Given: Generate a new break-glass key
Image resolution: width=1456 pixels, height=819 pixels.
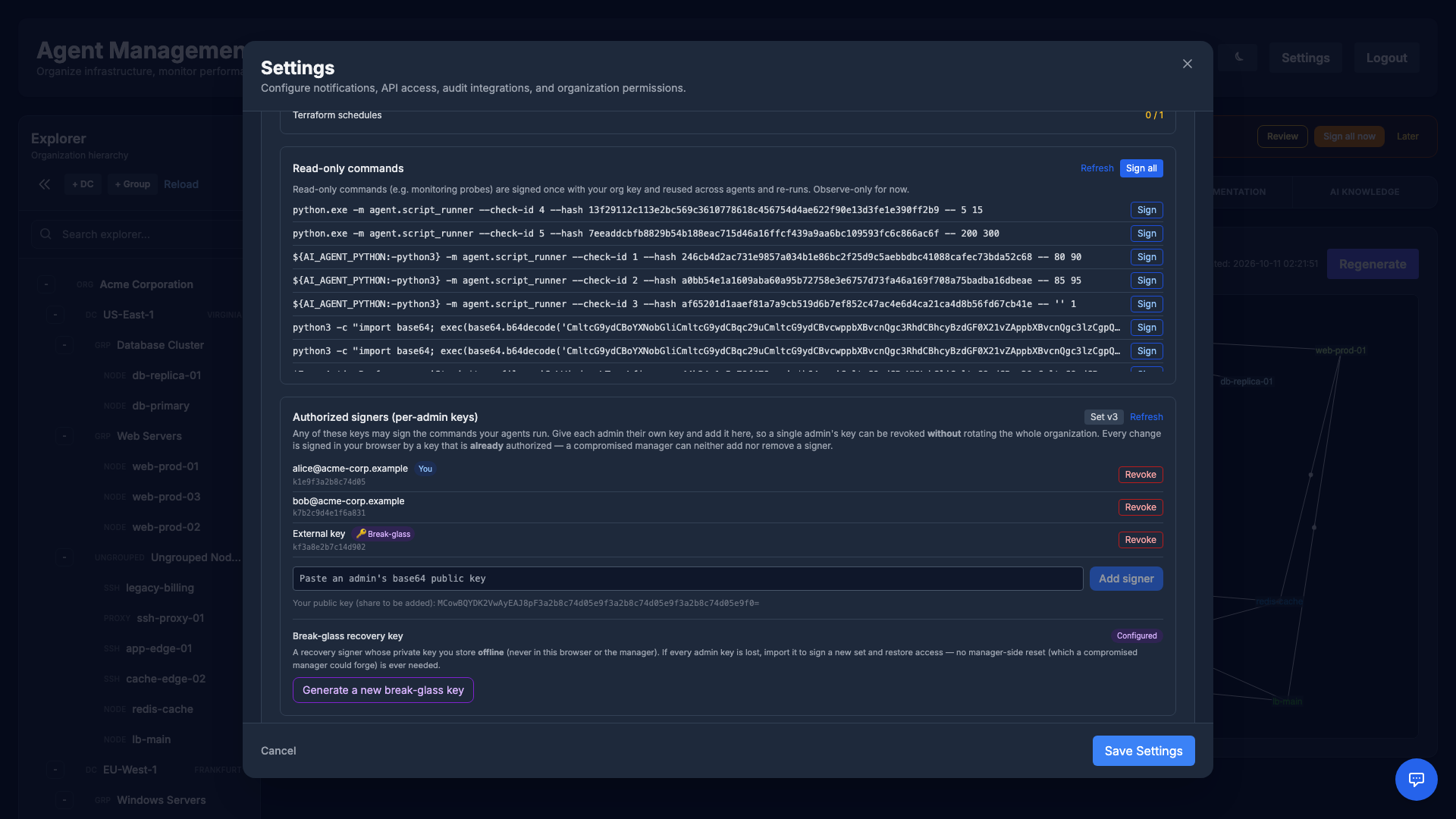Looking at the screenshot, I should click(383, 690).
